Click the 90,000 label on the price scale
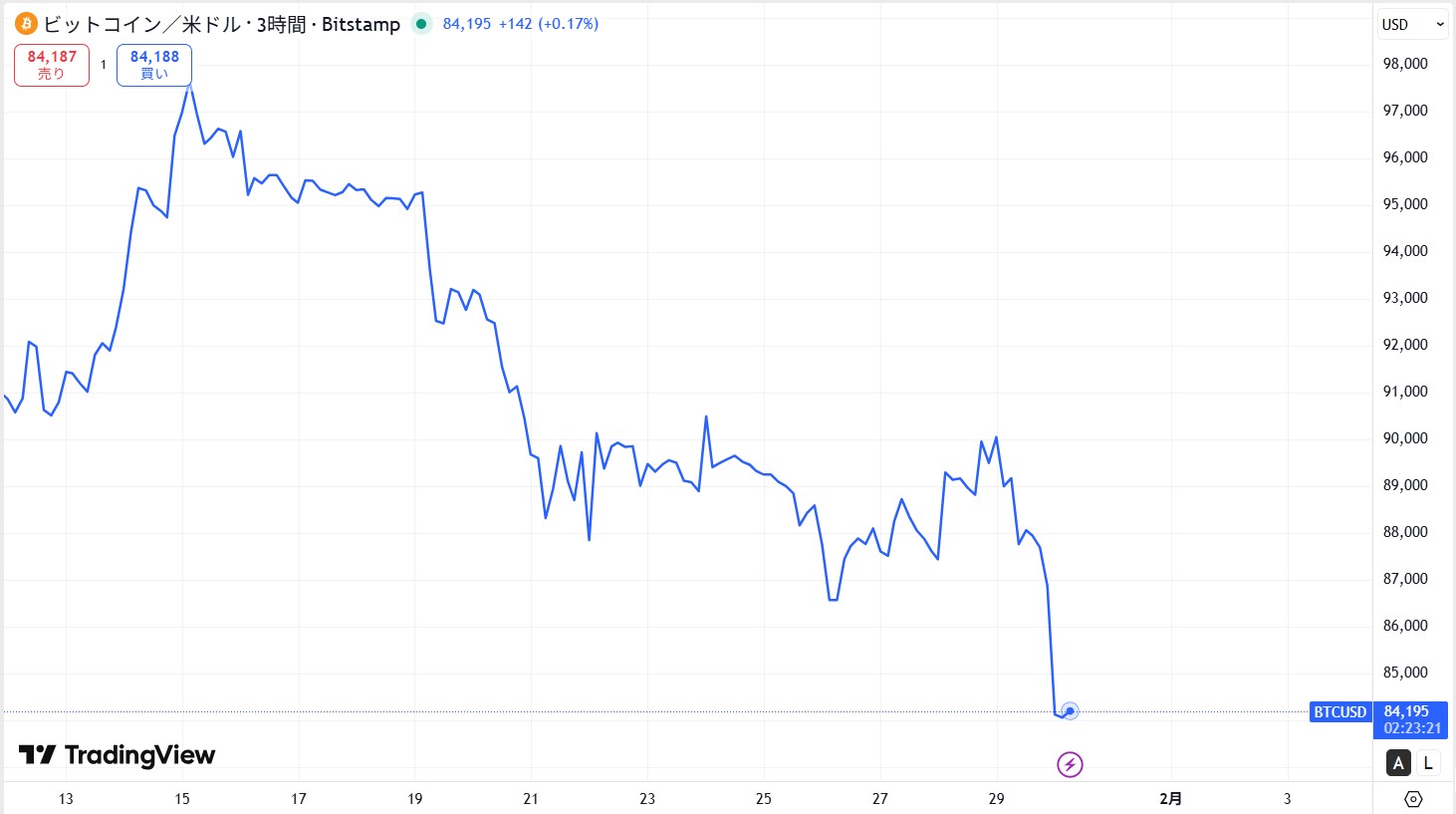 [x=1405, y=438]
